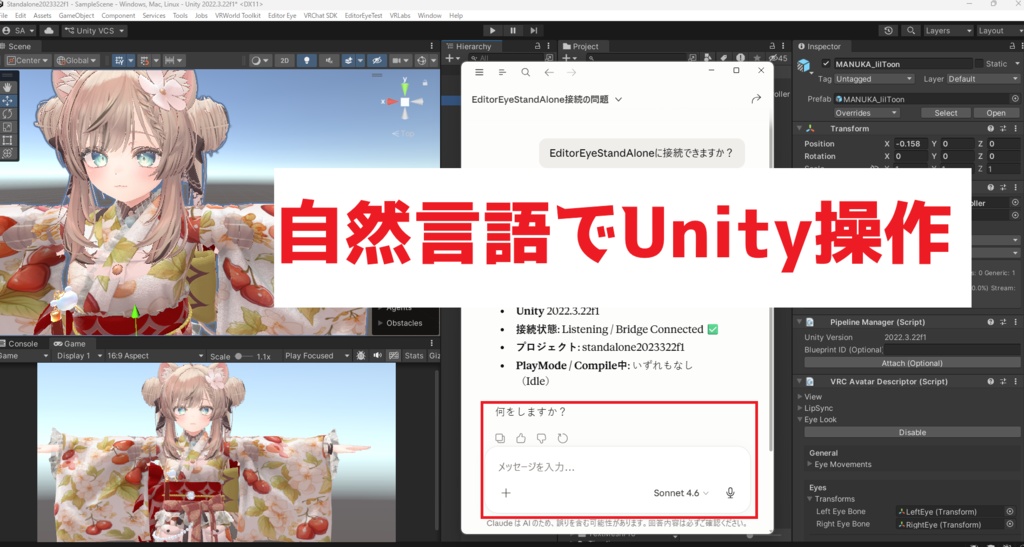The height and width of the screenshot is (547, 1024).
Task: Toggle scene audio button in Scene toolbar
Action: (328, 61)
